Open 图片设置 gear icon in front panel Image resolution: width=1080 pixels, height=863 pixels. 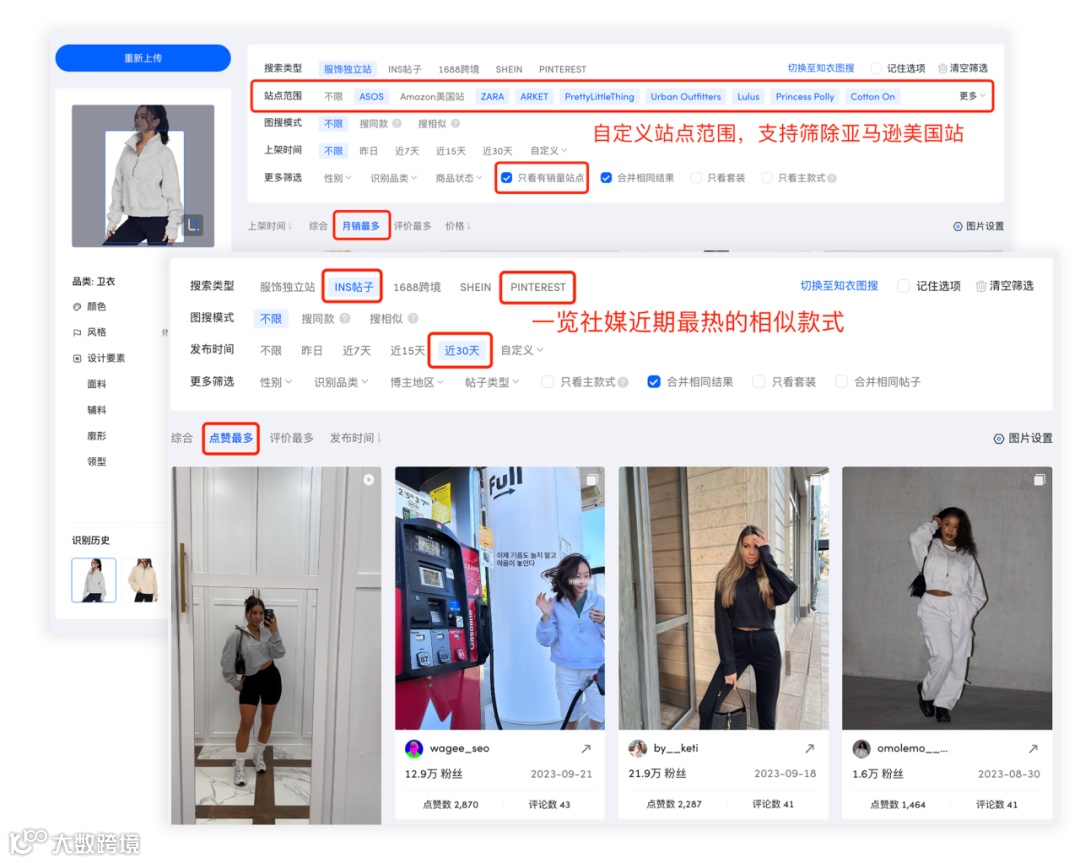click(998, 438)
